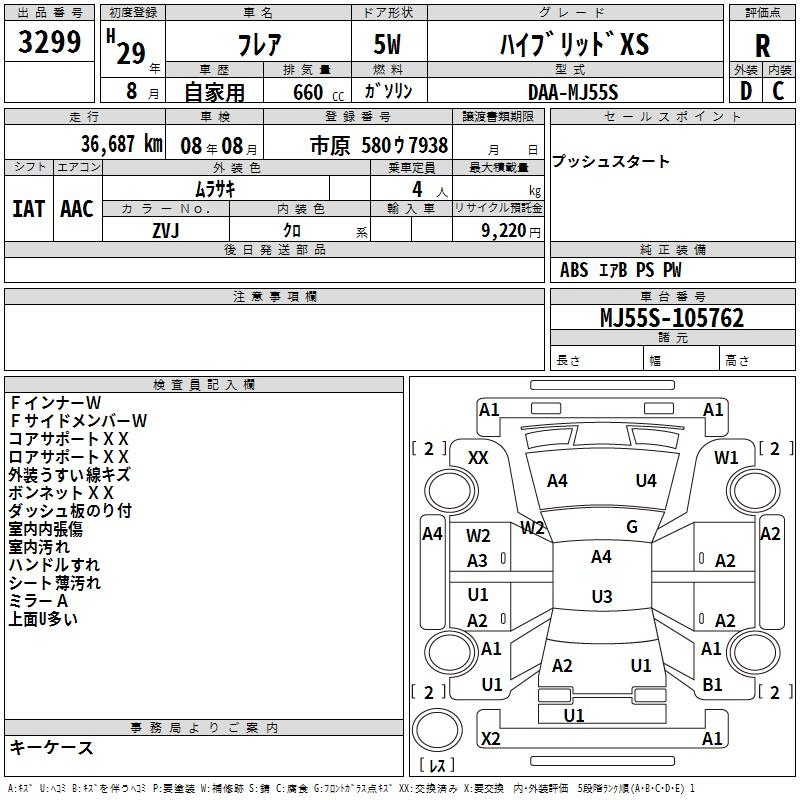Select the W1 marker on the diagram
Screen dimensions: 800x800
click(x=726, y=457)
